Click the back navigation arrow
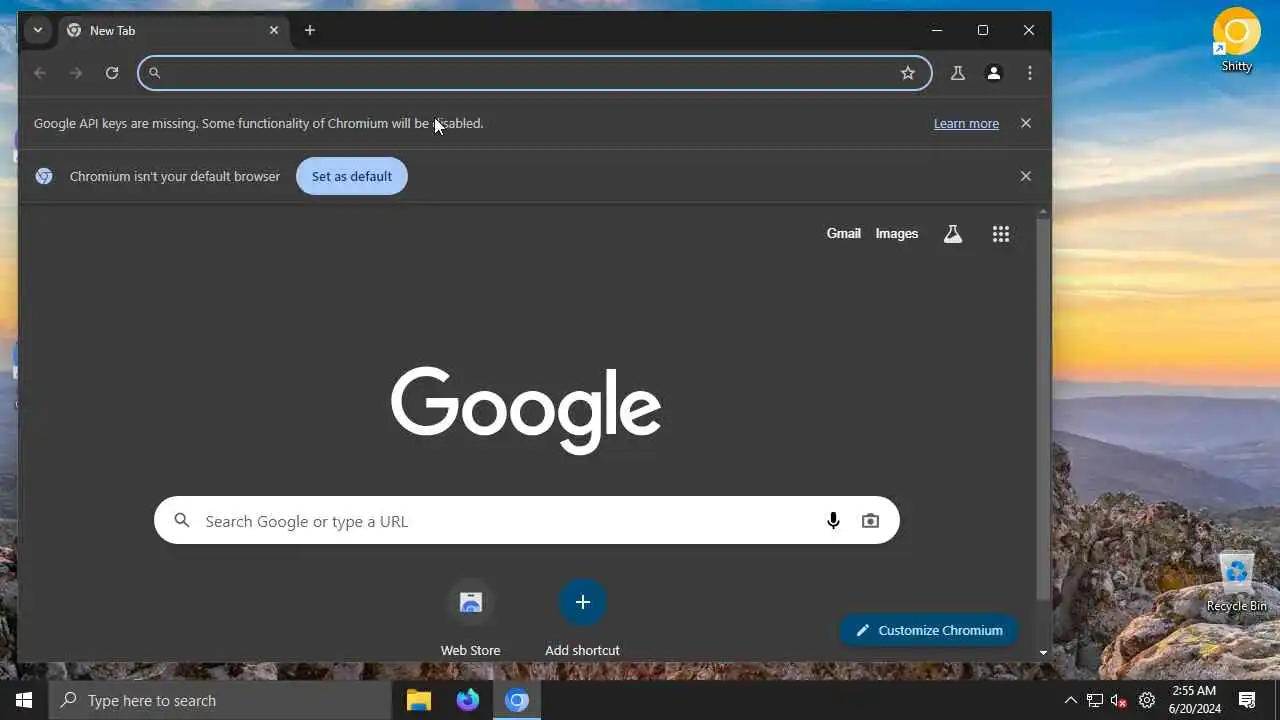The image size is (1280, 720). [40, 73]
